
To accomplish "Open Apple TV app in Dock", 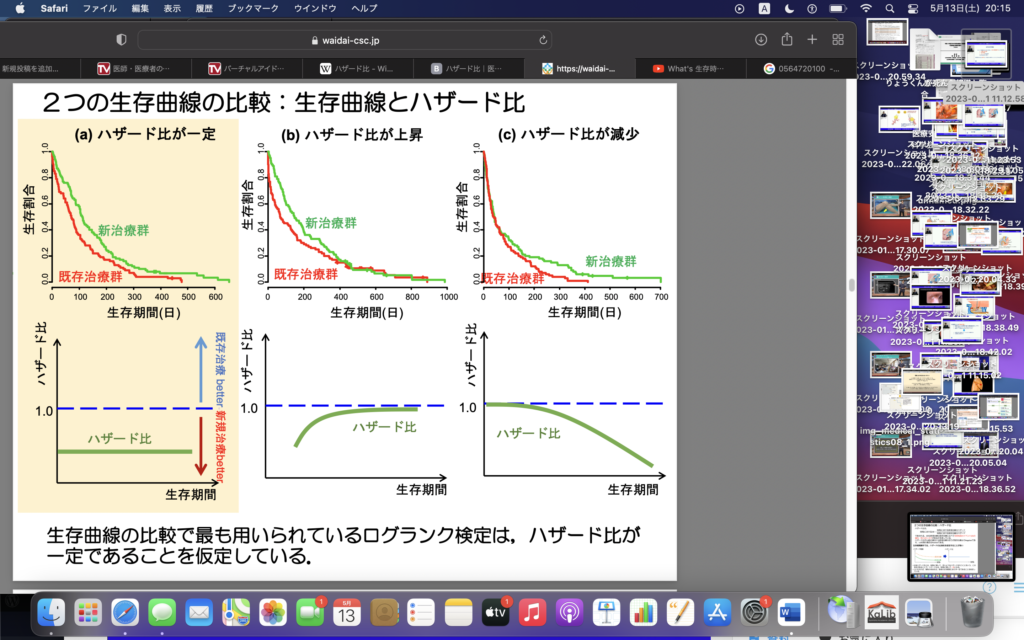I will point(496,611).
